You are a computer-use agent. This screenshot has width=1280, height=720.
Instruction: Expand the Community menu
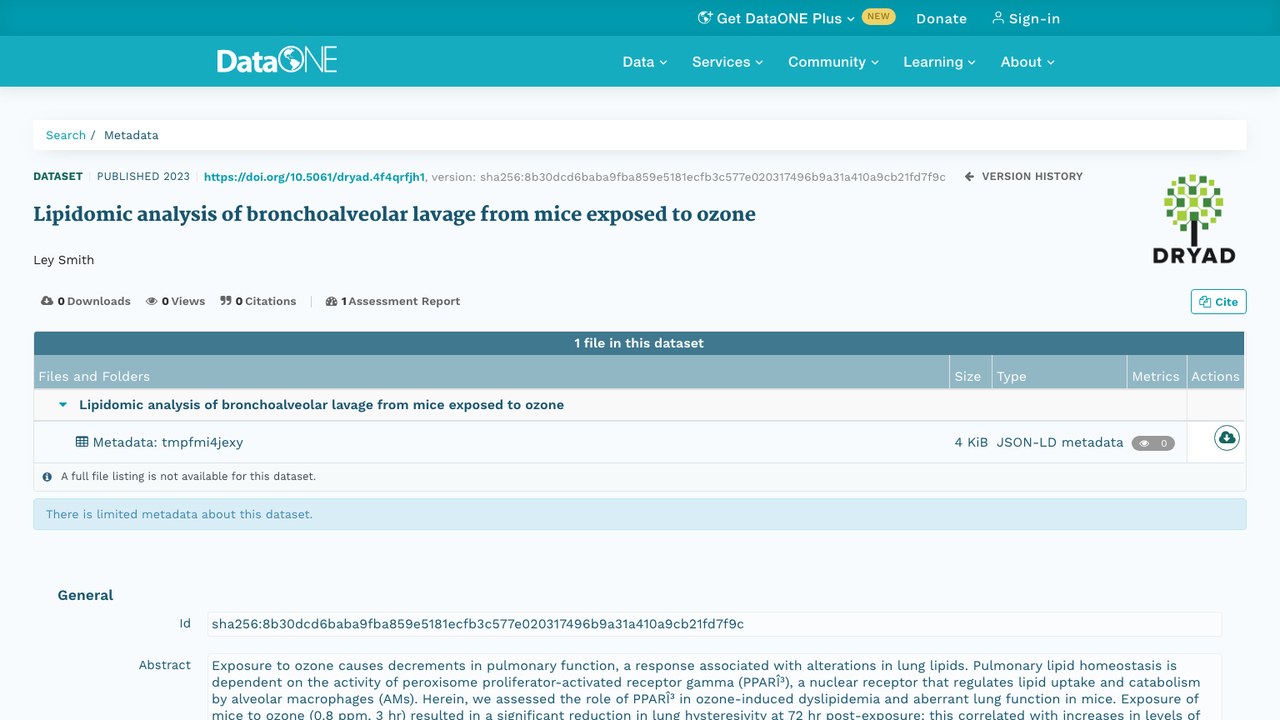(x=833, y=62)
